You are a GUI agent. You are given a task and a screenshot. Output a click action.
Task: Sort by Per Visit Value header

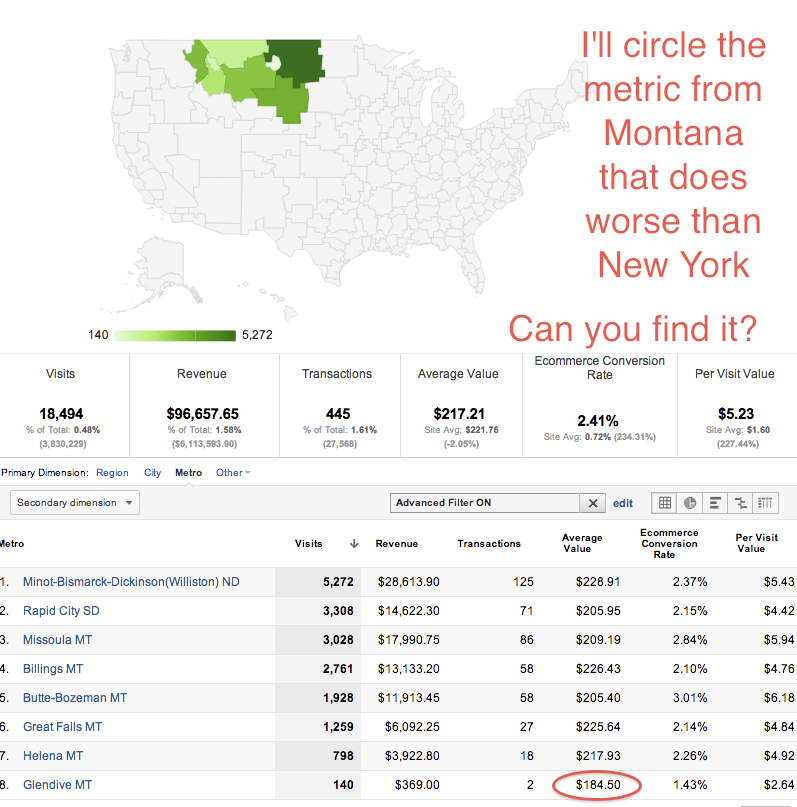click(x=756, y=543)
